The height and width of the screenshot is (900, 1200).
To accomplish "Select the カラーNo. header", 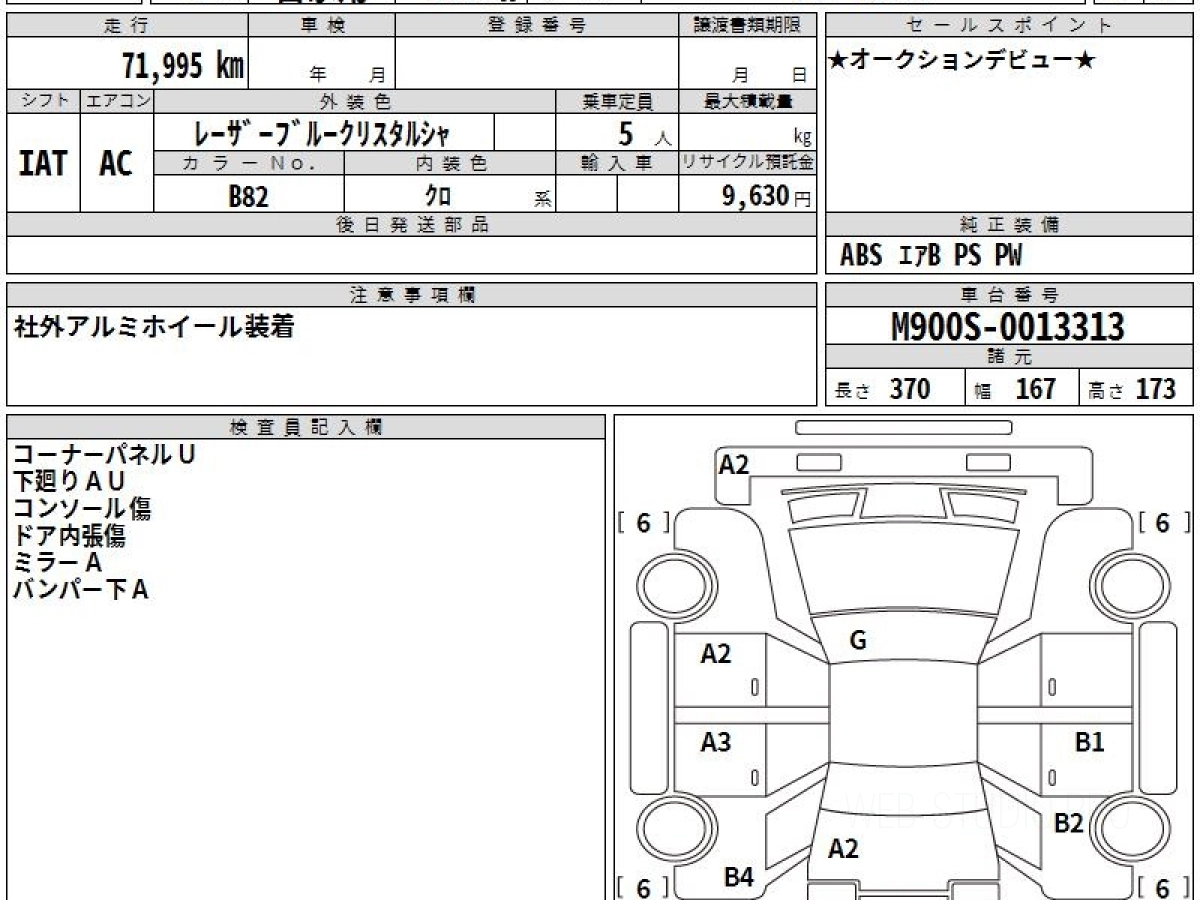I will pos(249,163).
